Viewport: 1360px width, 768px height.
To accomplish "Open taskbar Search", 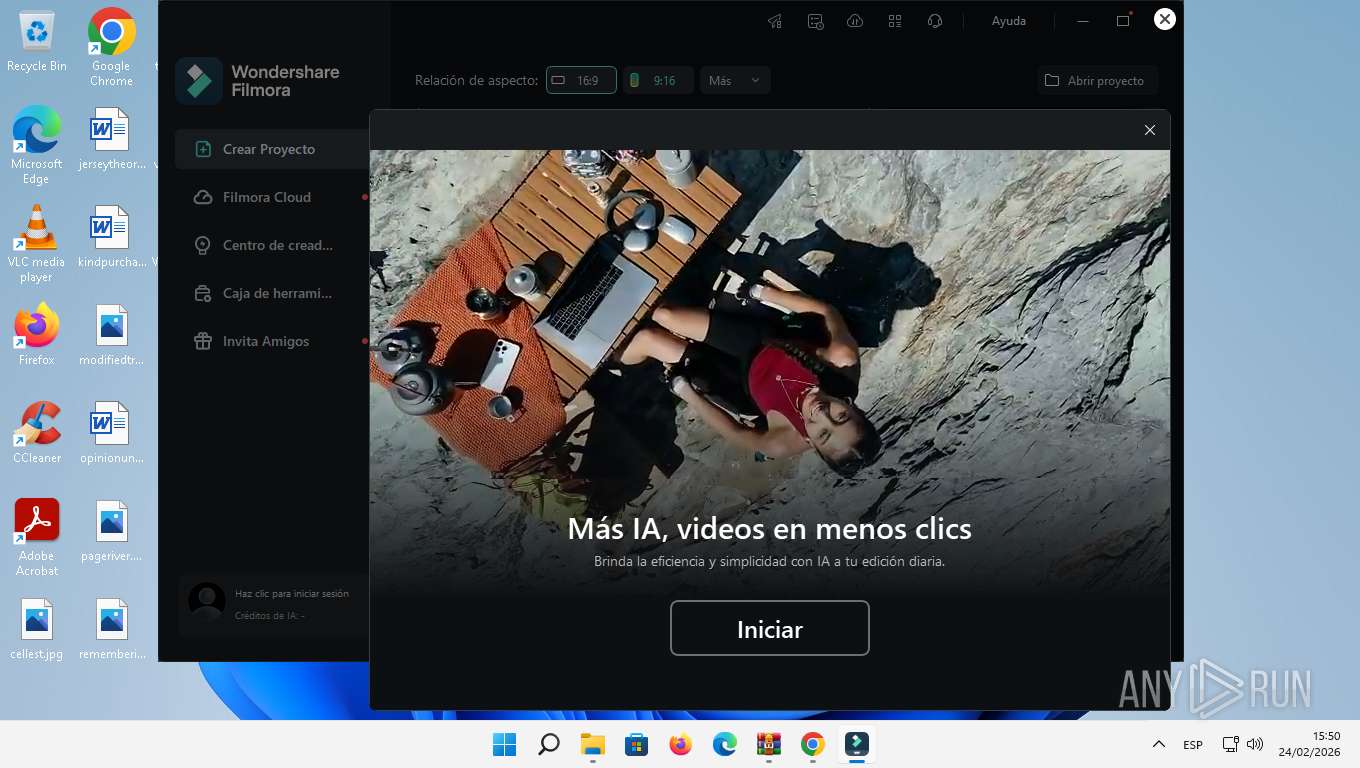I will [x=549, y=744].
